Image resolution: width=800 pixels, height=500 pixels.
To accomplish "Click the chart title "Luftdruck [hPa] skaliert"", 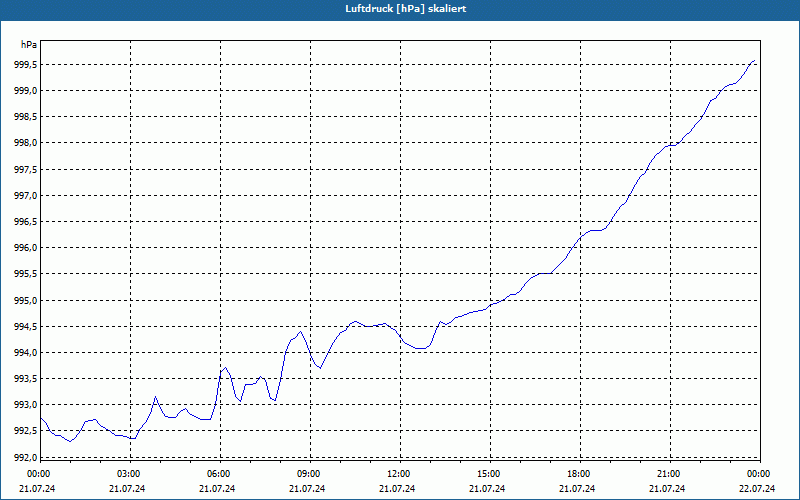I will point(406,9).
